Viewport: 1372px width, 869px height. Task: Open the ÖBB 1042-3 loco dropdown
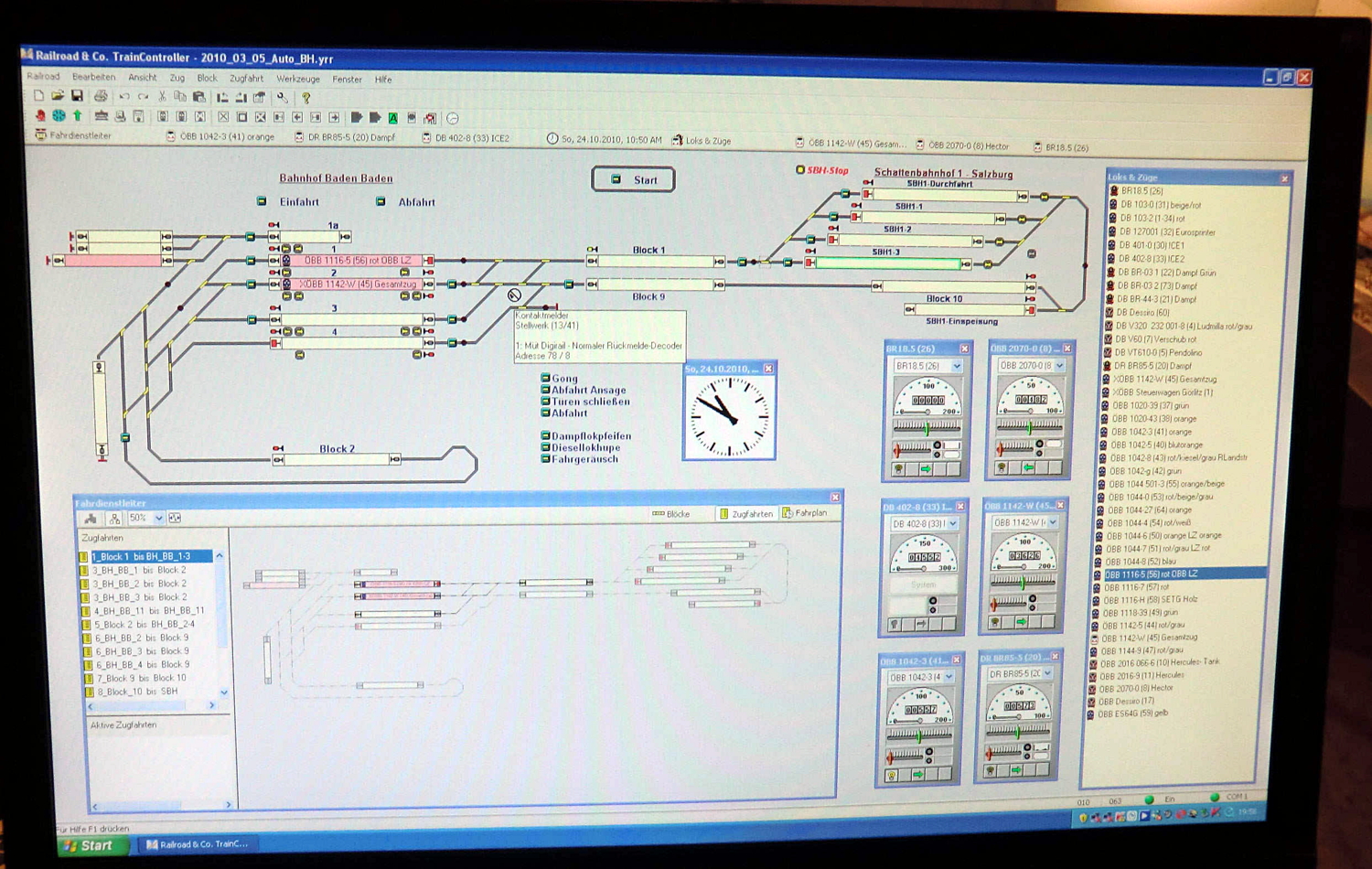tap(949, 677)
